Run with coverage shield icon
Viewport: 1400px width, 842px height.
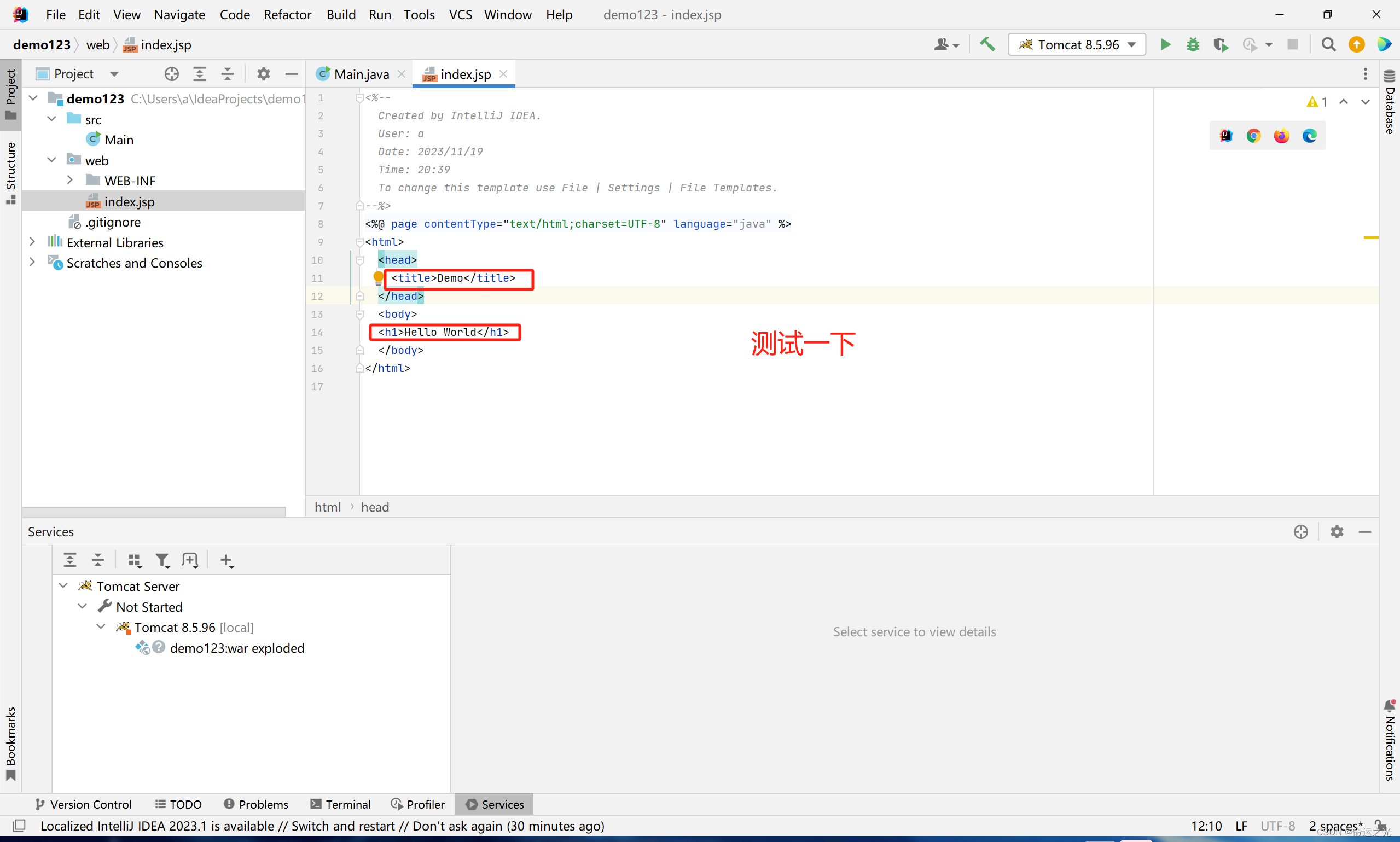point(1221,44)
